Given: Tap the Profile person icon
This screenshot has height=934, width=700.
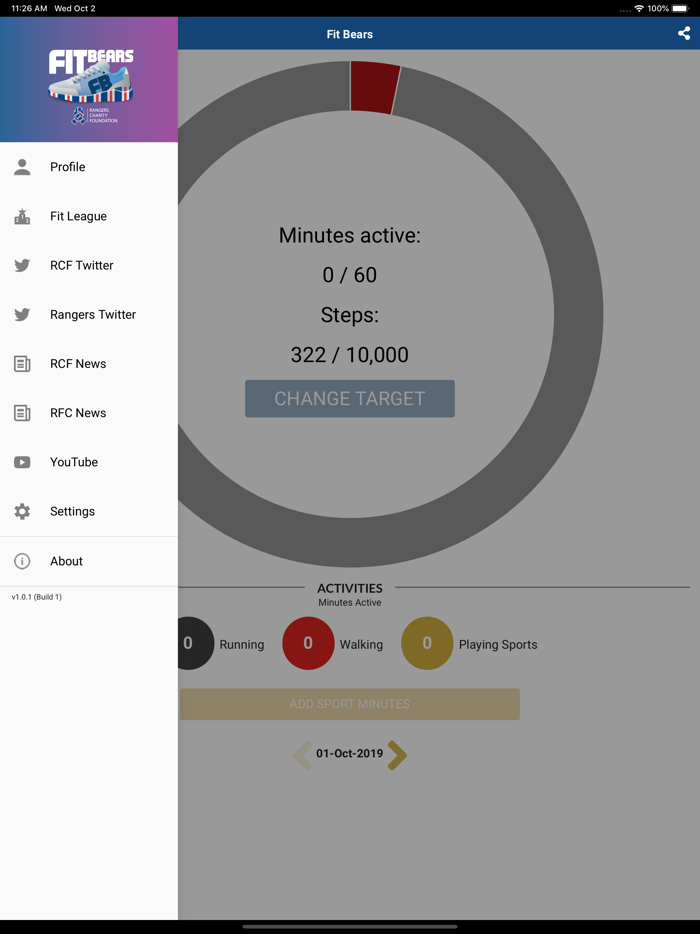Looking at the screenshot, I should (x=22, y=167).
